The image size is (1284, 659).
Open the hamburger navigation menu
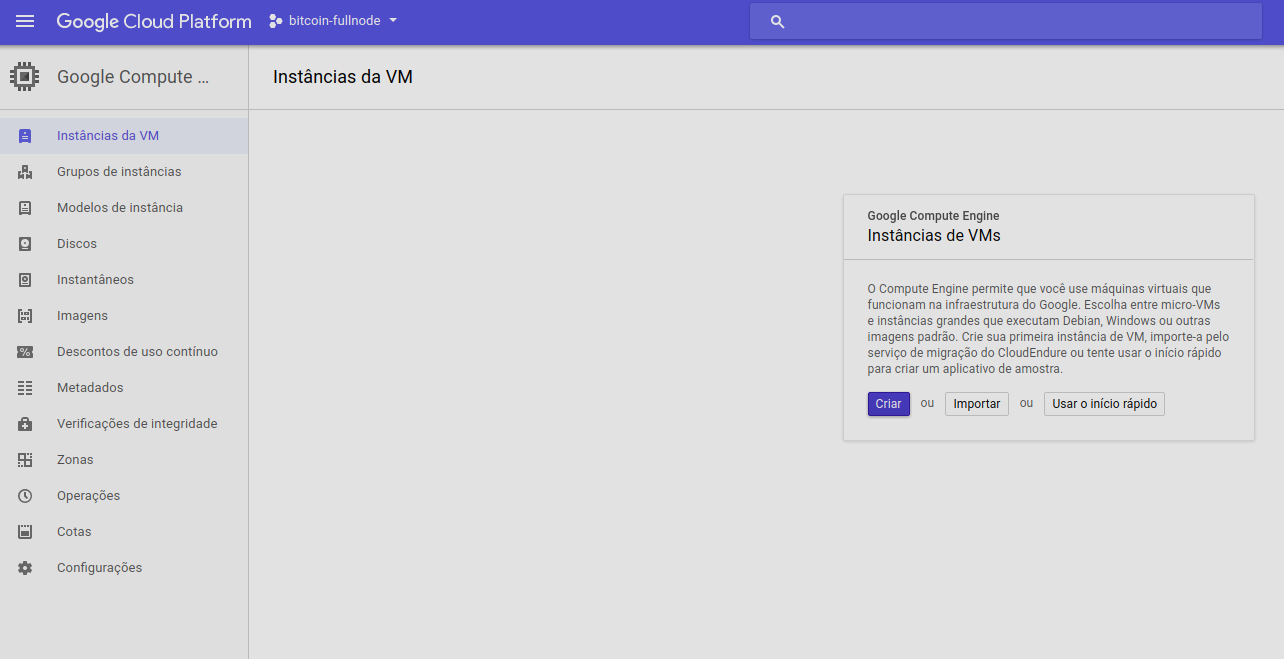click(25, 21)
